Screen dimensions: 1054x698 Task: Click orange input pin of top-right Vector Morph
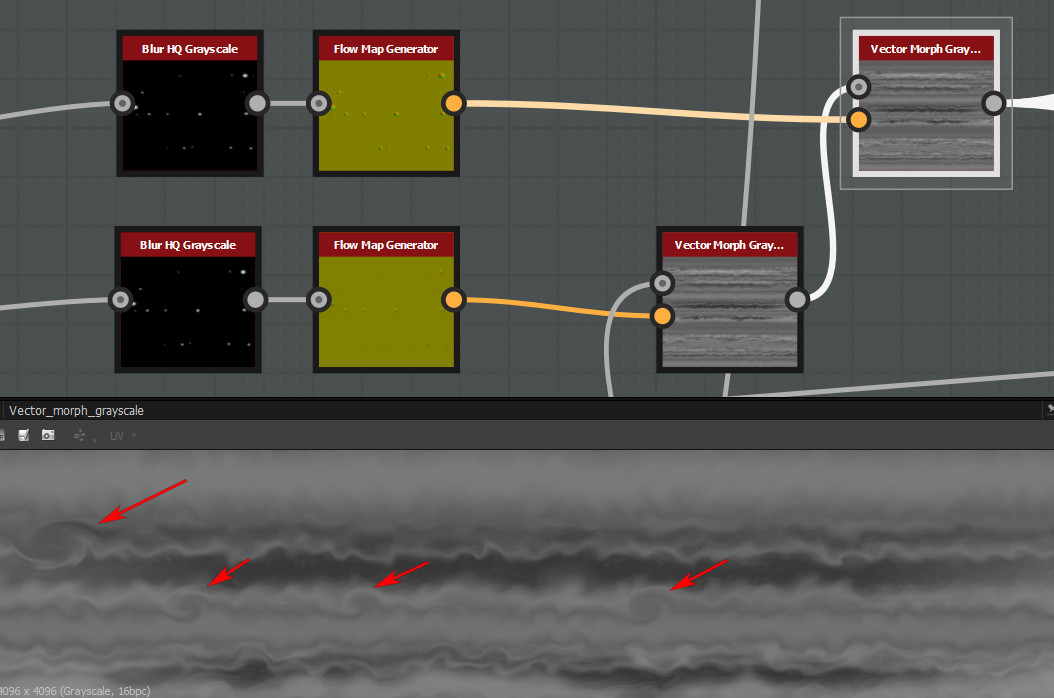point(858,120)
